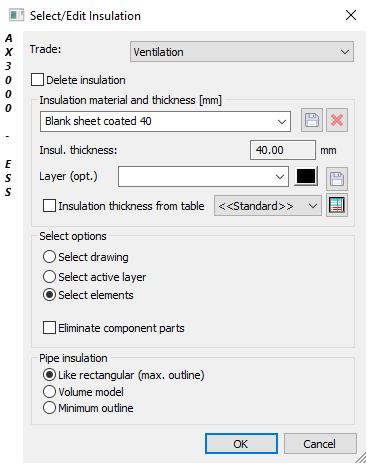Tick Eliminate component parts checkbox

pyautogui.click(x=49, y=328)
